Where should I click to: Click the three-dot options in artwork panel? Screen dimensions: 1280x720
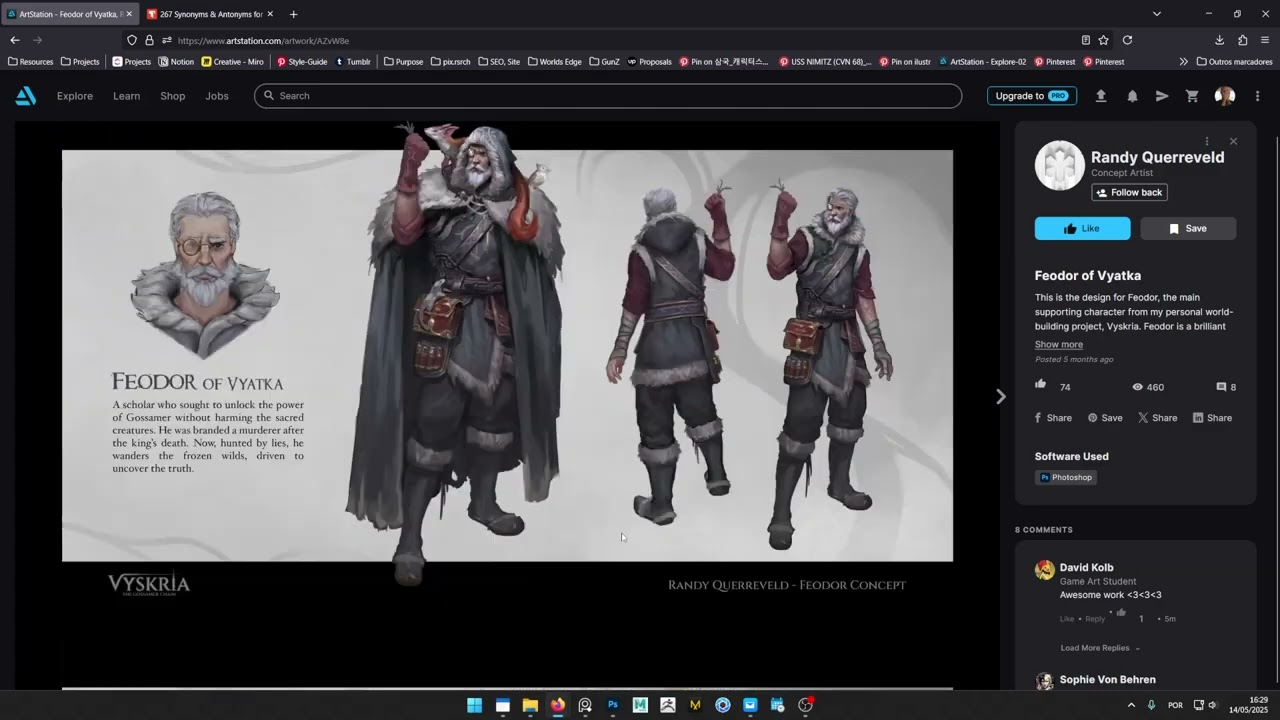point(1207,141)
